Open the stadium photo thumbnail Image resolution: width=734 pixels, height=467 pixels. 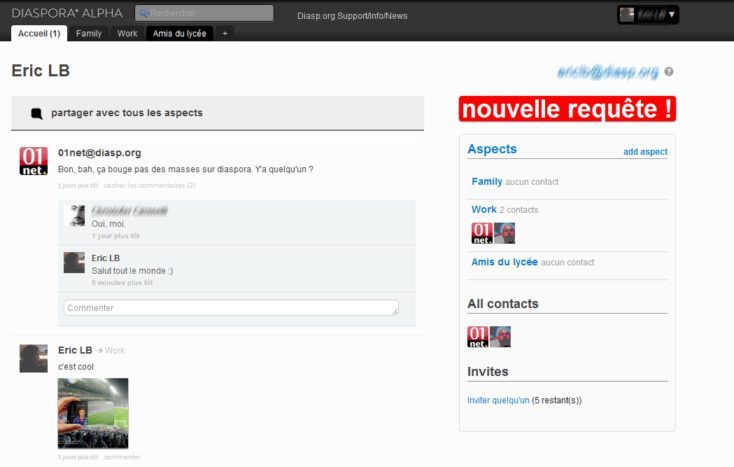coord(93,413)
